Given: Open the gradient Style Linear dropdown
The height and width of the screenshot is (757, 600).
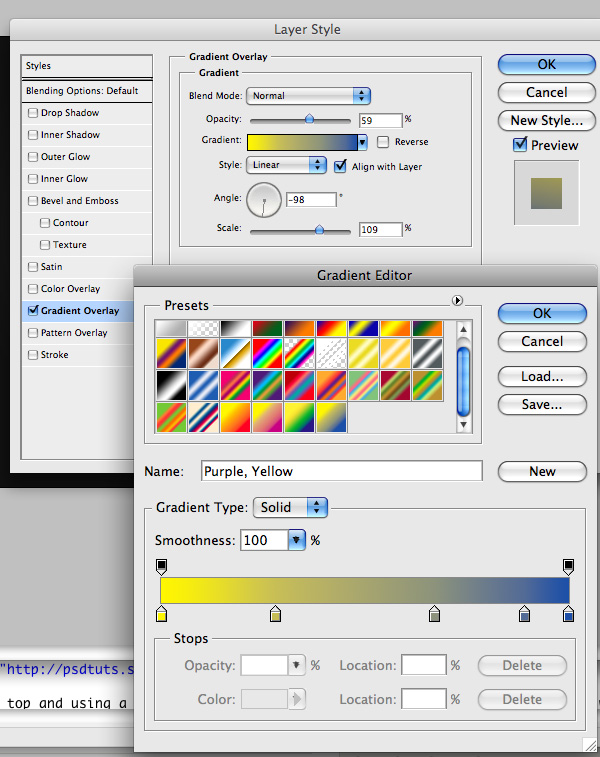Looking at the screenshot, I should 287,165.
